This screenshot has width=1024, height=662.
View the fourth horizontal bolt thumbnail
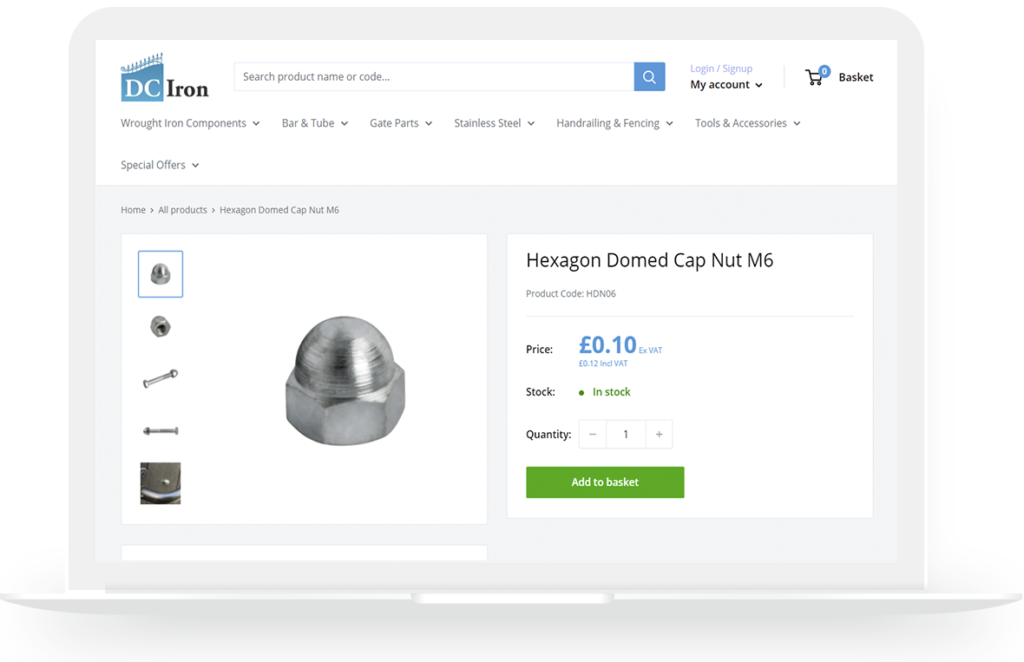coord(160,431)
